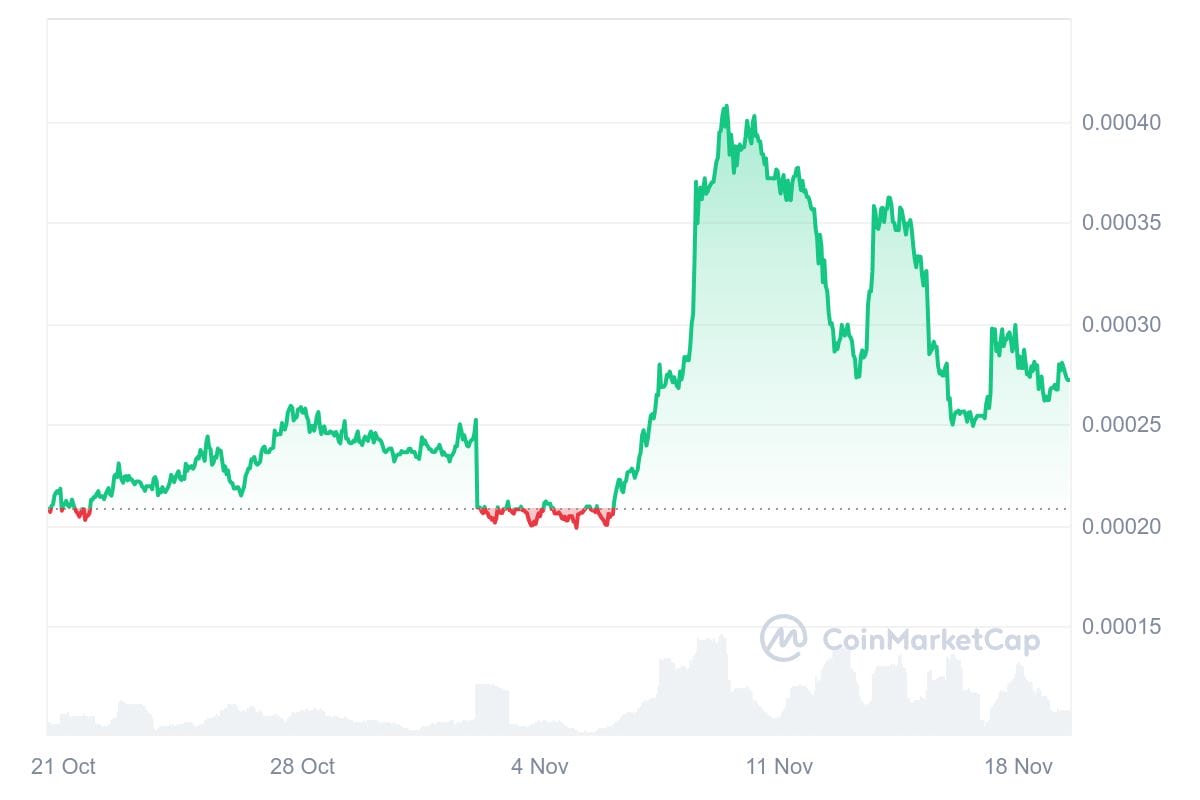The width and height of the screenshot is (1200, 800).
Task: Click the start point of the price line
Action: 48,509
